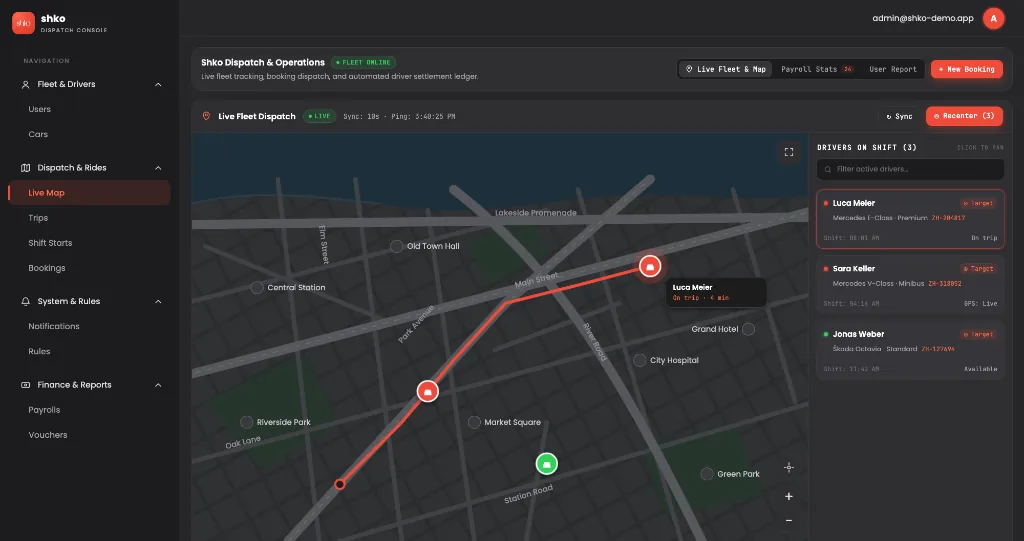This screenshot has height=541, width=1024.
Task: Click the Luca Meier map tooltip
Action: (716, 292)
